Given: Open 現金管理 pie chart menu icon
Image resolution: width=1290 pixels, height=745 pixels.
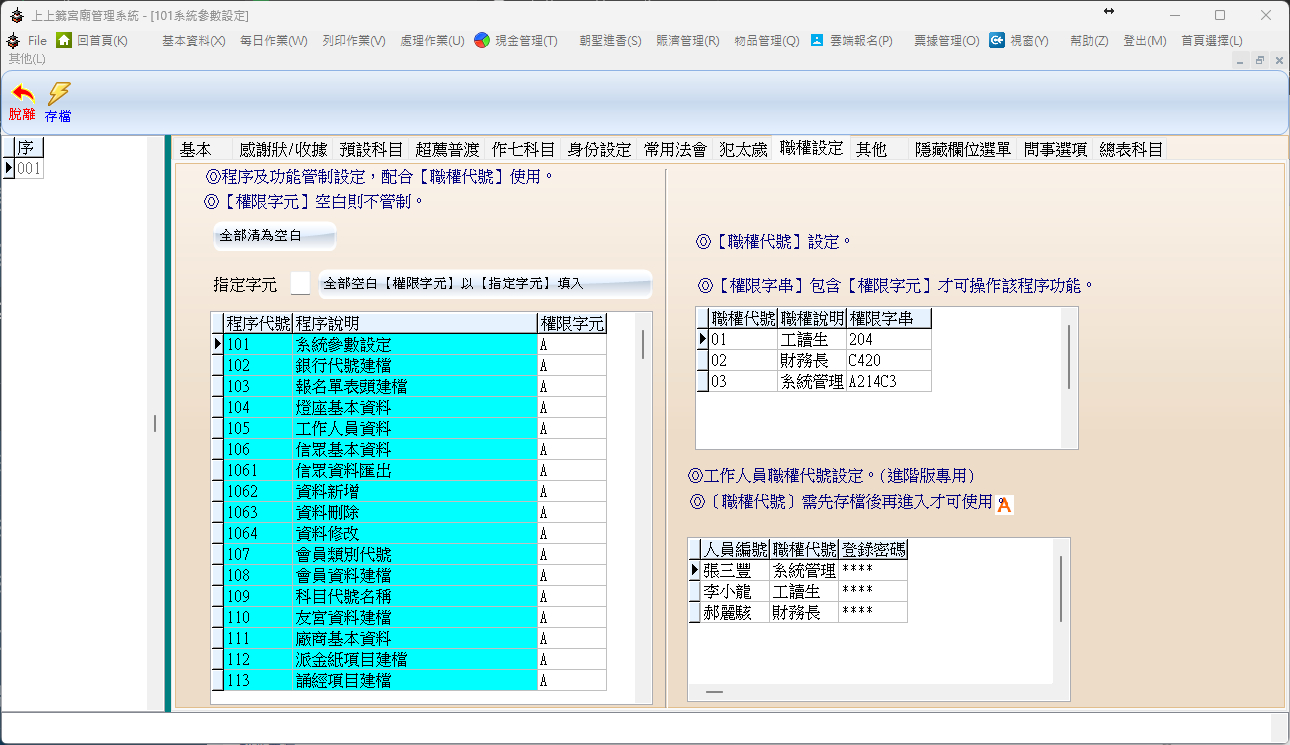Looking at the screenshot, I should pyautogui.click(x=482, y=40).
